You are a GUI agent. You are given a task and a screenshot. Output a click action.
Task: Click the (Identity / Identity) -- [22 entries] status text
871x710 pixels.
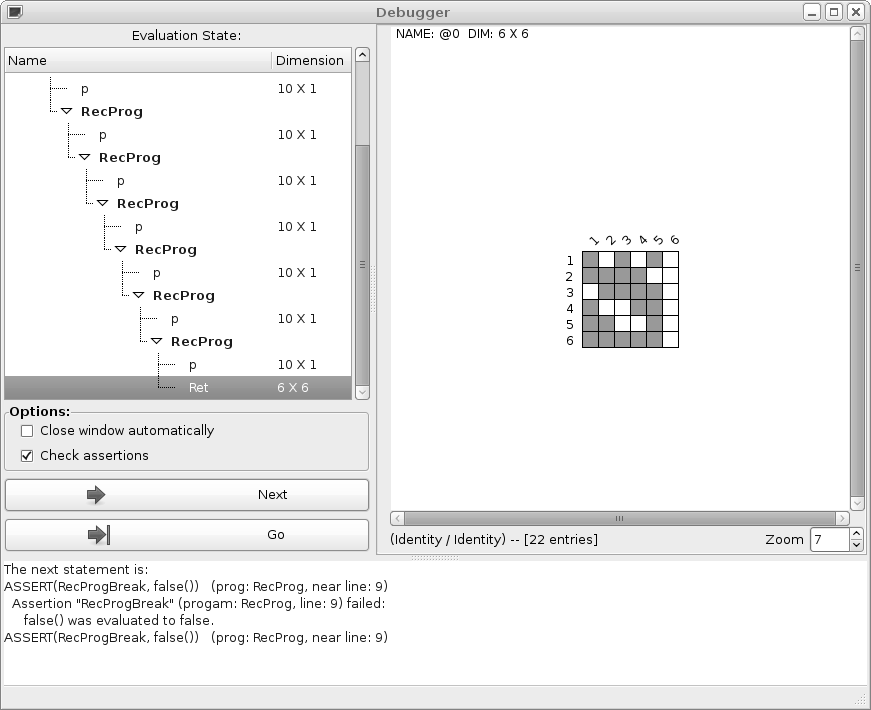pos(494,539)
